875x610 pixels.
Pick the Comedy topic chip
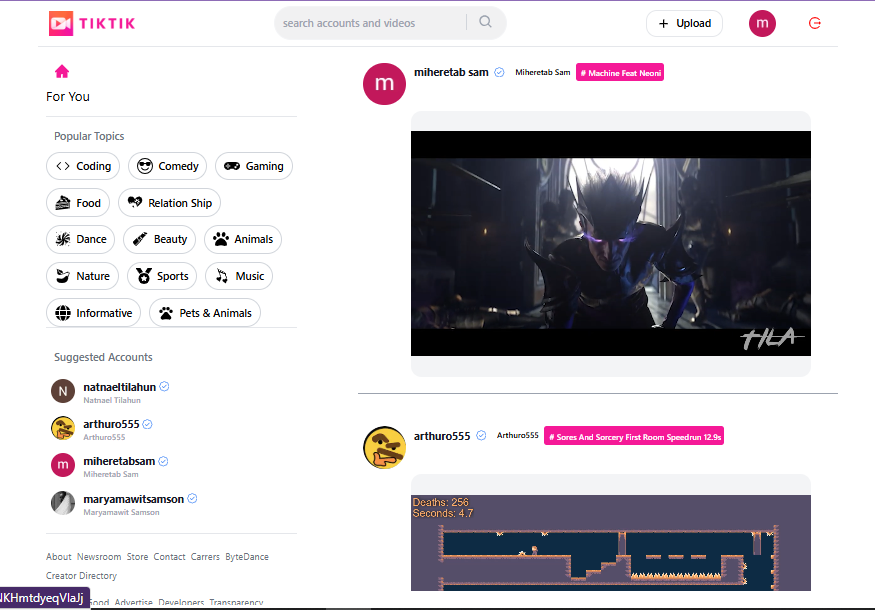(x=168, y=166)
